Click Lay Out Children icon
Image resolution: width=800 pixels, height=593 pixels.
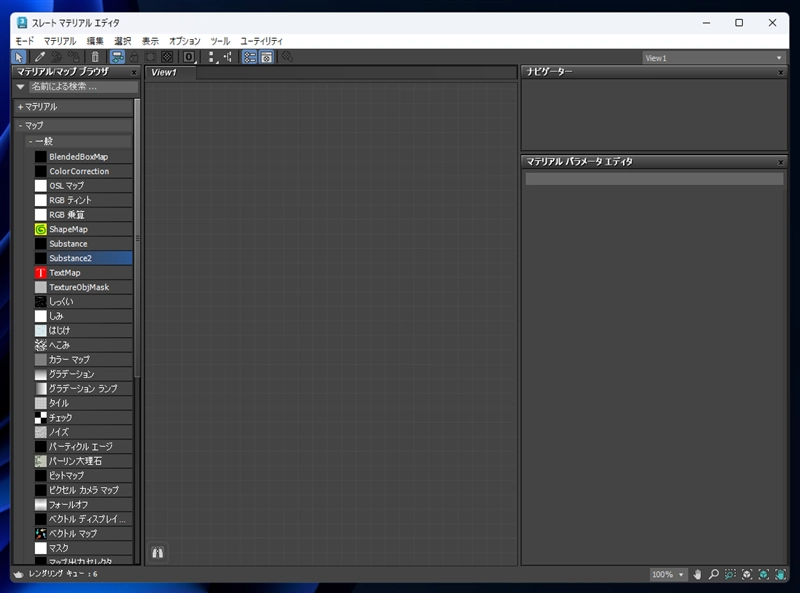[228, 57]
